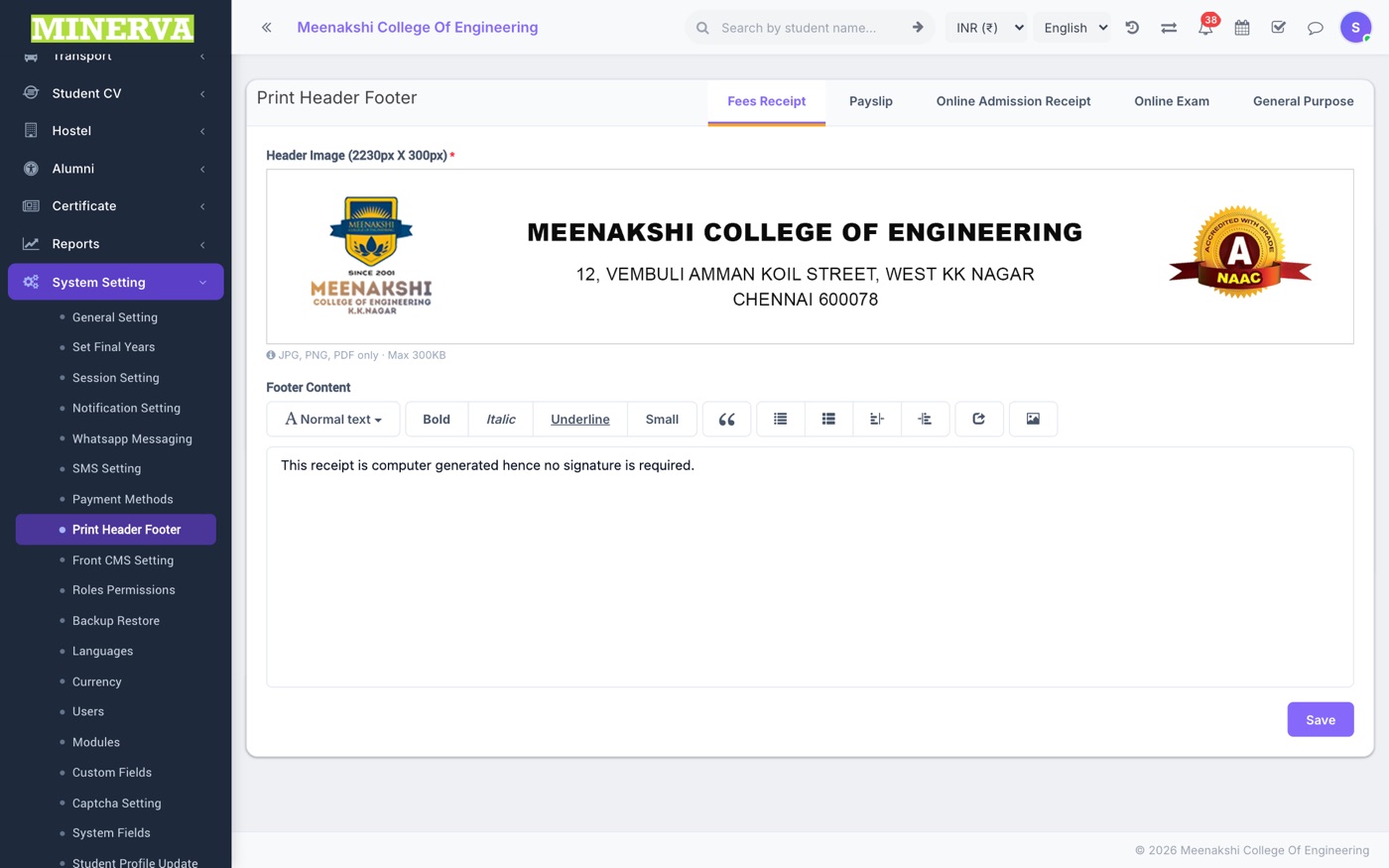Insert blockquote in footer editor

coord(726,419)
